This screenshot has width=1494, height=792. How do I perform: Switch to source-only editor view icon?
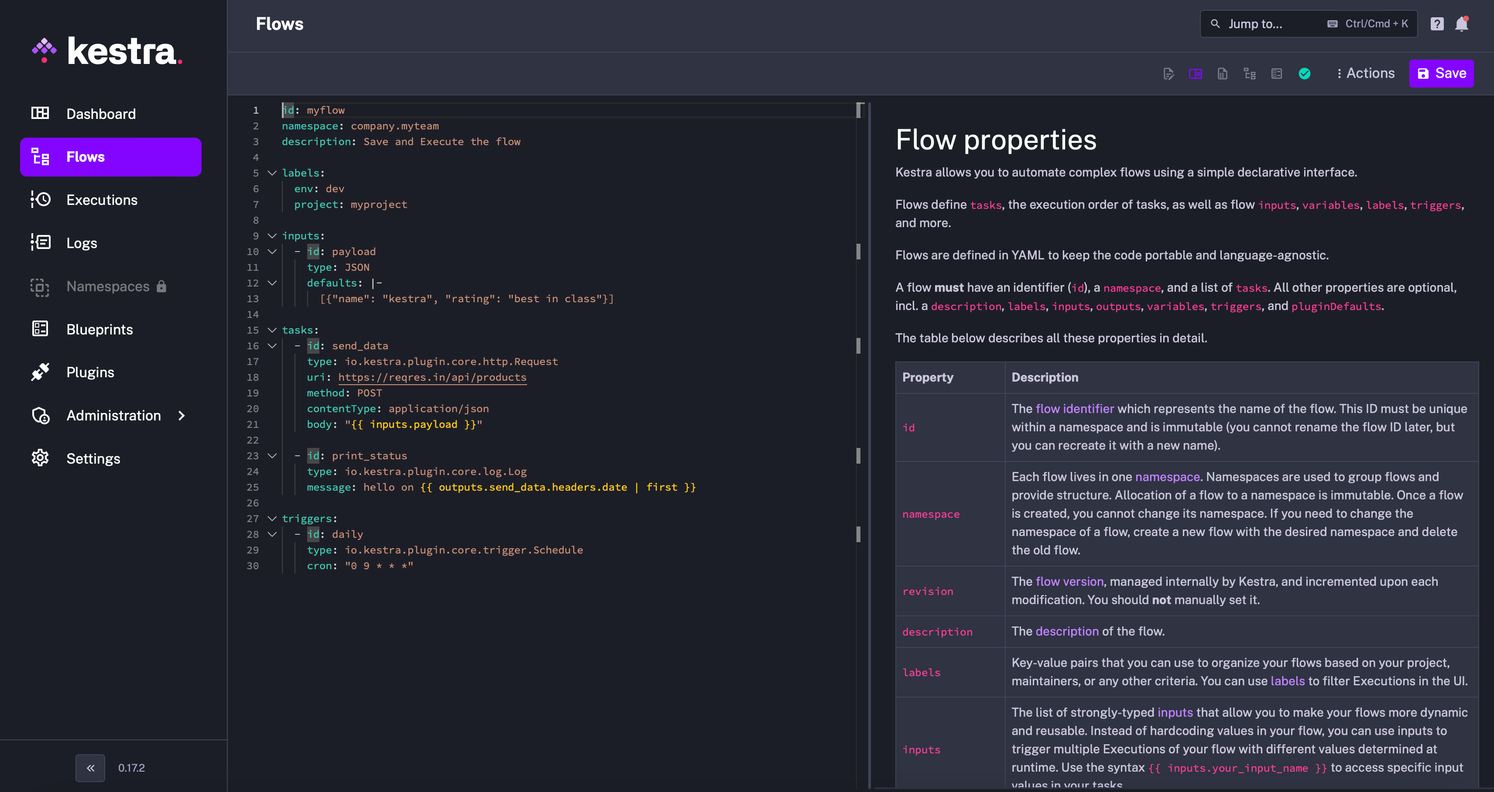tap(1168, 74)
